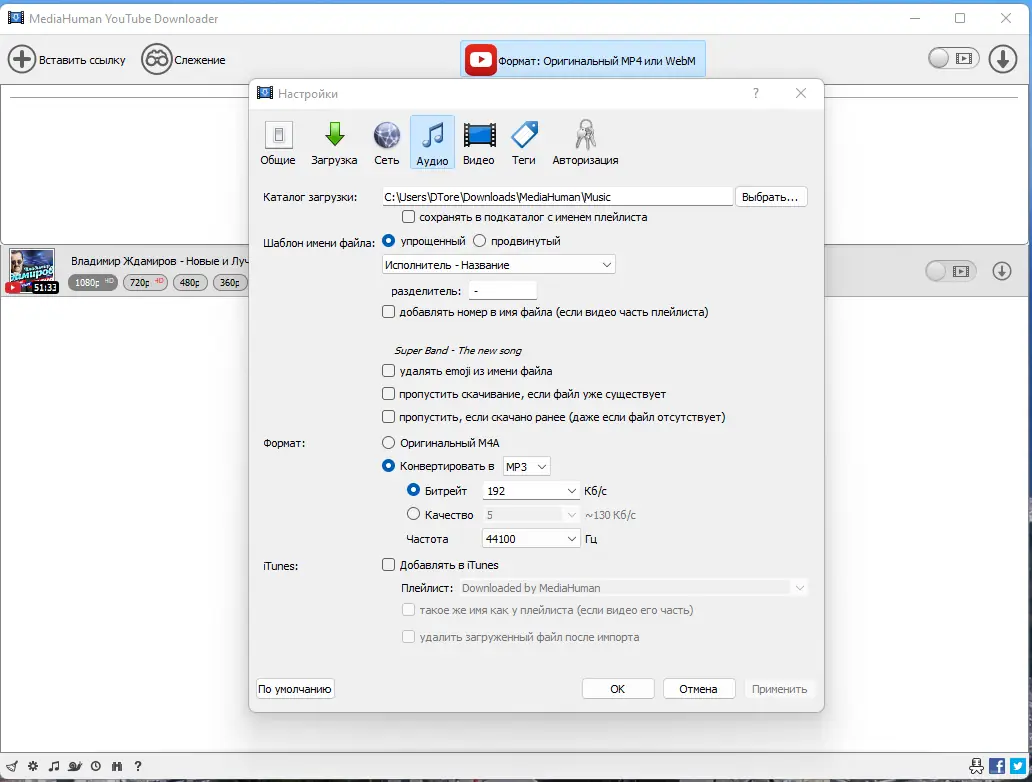Screen dimensions: 1032x782
Task: Select the упрощенный filename template option
Action: (388, 241)
